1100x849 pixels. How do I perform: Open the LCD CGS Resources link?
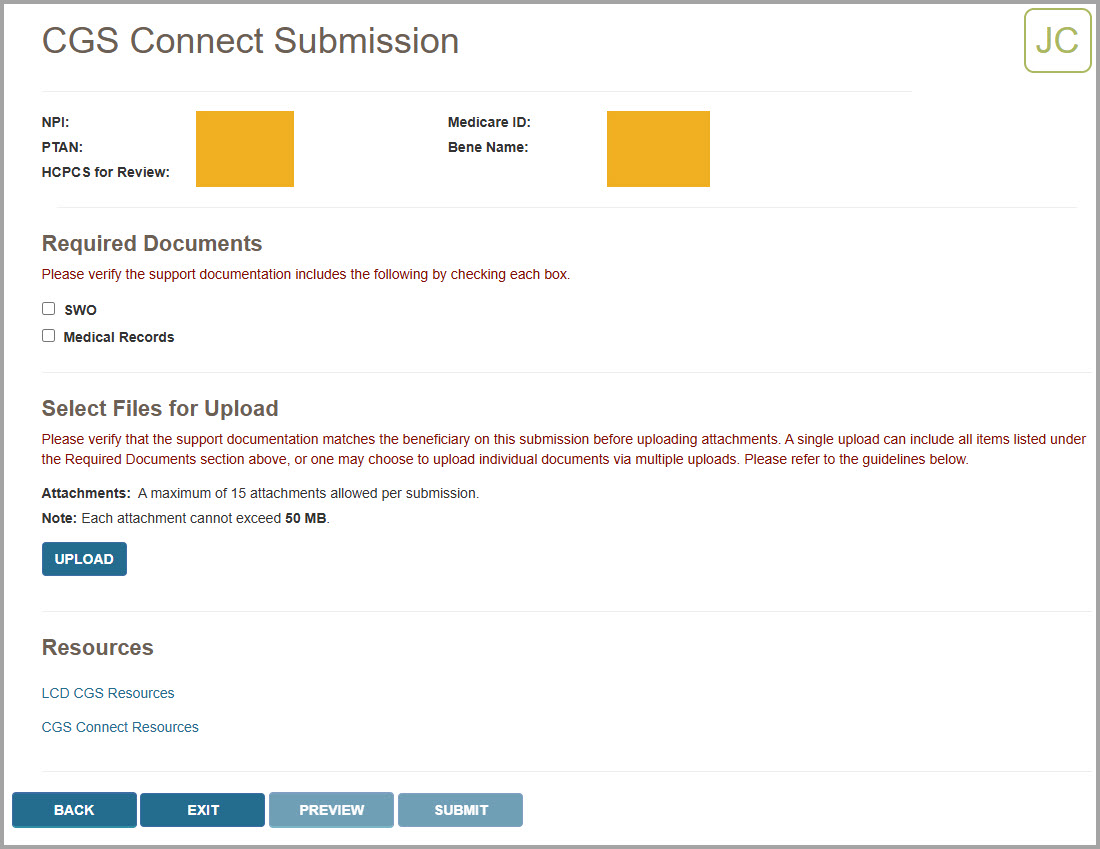coord(108,693)
